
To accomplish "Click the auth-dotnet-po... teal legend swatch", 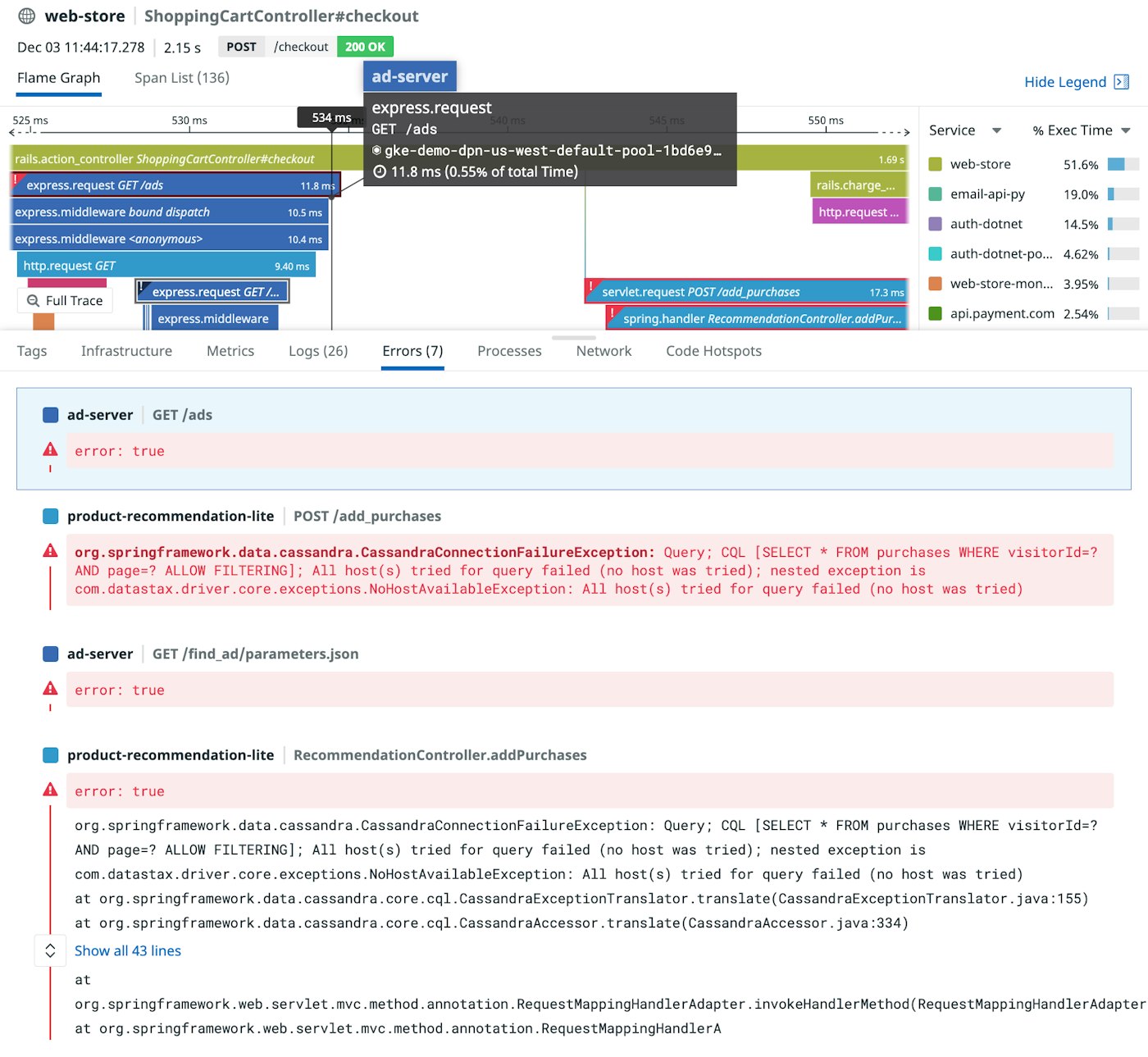I will [x=935, y=254].
